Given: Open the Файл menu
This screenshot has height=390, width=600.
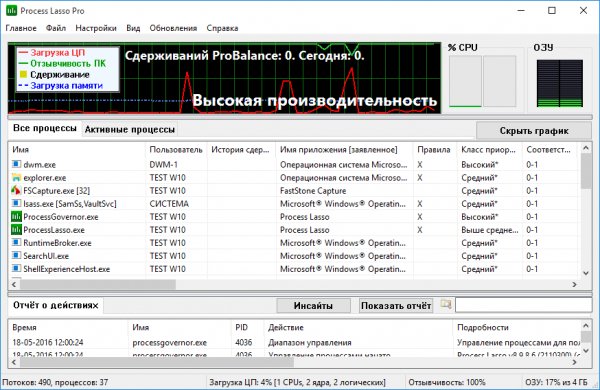Looking at the screenshot, I should 56,28.
